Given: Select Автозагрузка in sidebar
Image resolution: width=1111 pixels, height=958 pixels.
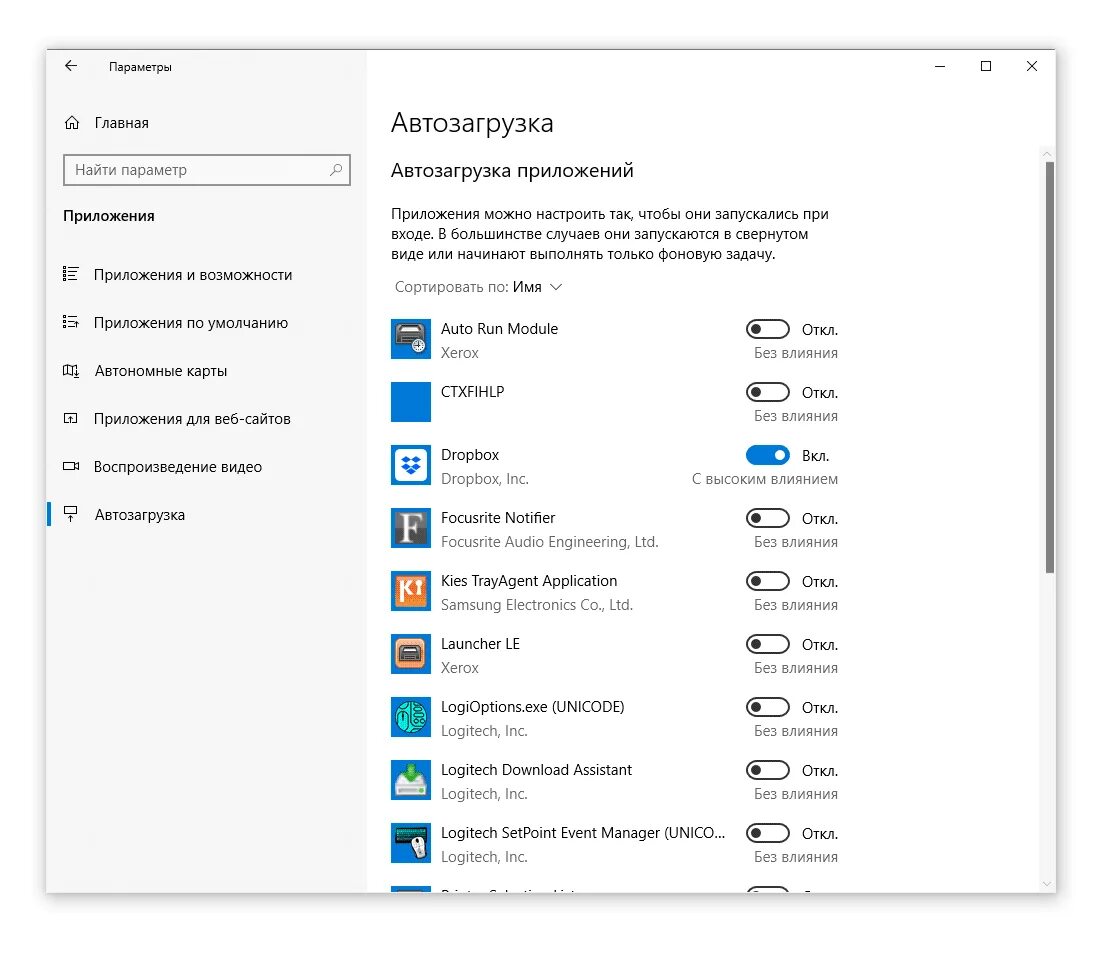Looking at the screenshot, I should [x=207, y=515].
